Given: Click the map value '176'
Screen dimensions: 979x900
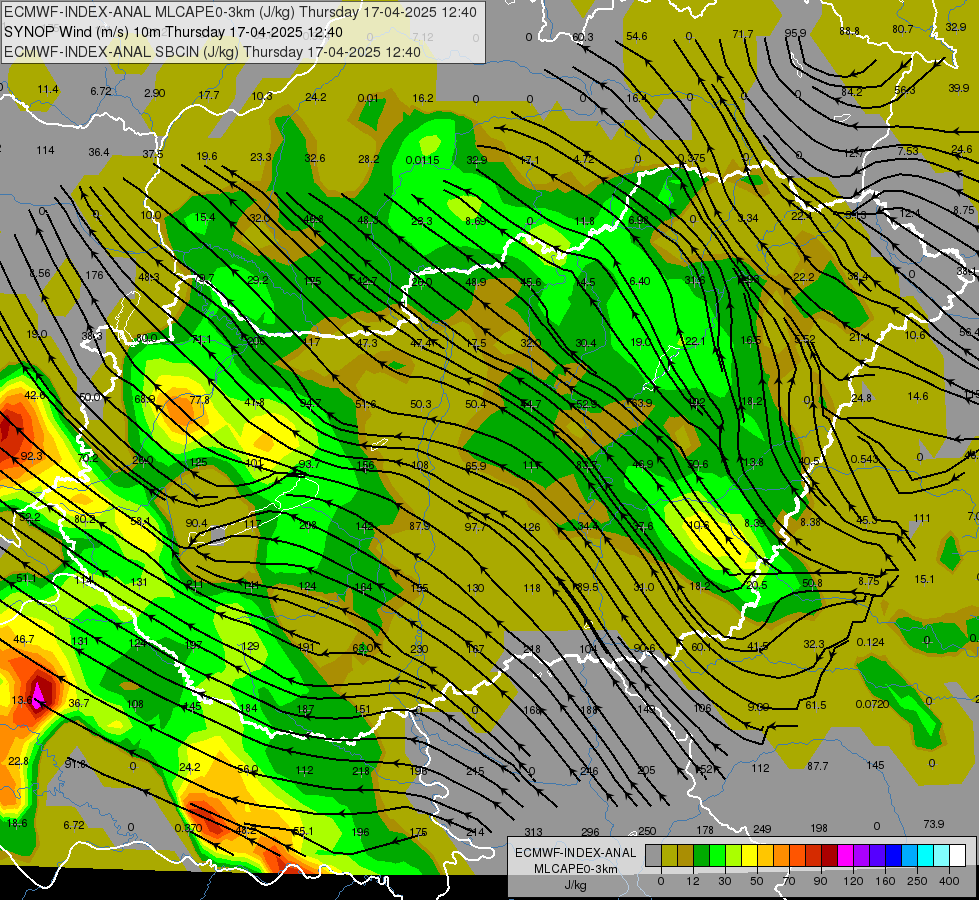Looking at the screenshot, I should pos(94,275).
